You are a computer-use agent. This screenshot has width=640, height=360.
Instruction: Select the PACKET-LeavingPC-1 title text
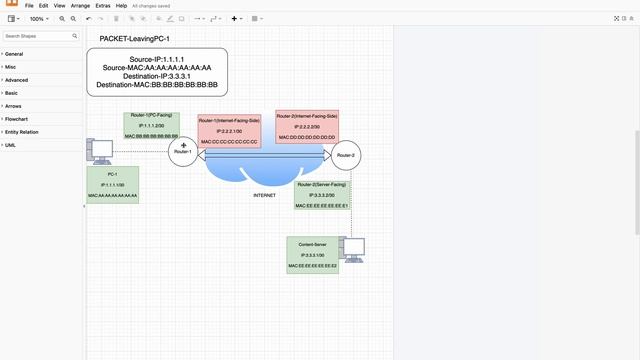pyautogui.click(x=134, y=39)
